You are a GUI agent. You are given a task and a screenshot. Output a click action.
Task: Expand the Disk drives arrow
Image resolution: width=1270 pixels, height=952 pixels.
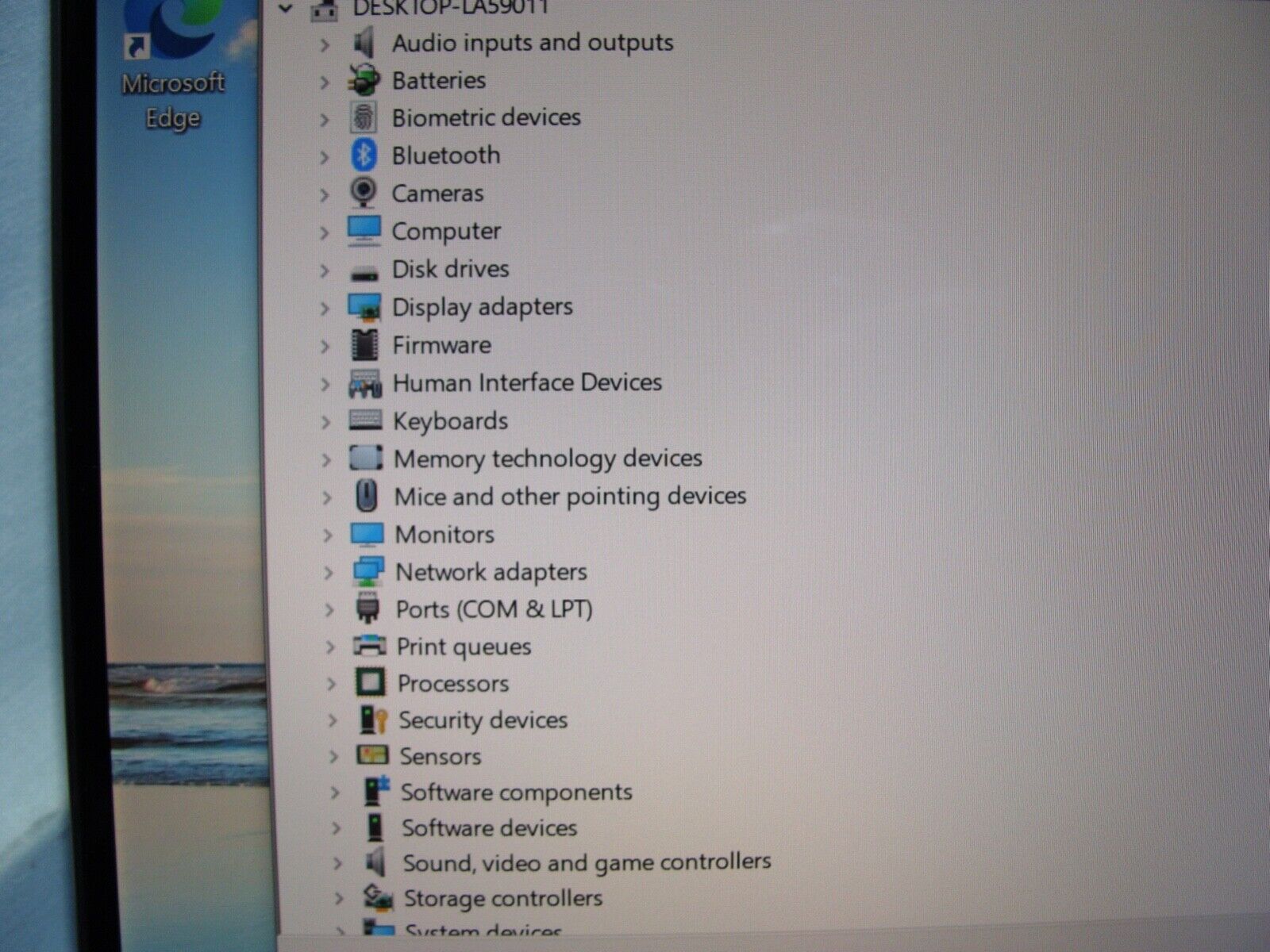325,271
